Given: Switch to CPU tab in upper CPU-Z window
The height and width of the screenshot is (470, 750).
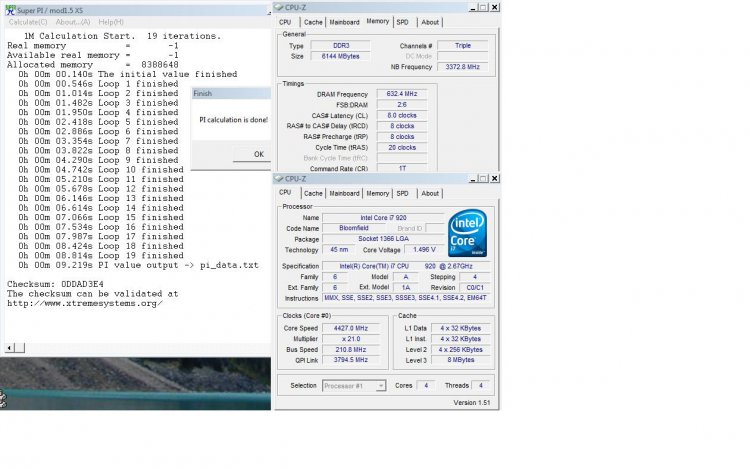Looking at the screenshot, I should (x=285, y=22).
